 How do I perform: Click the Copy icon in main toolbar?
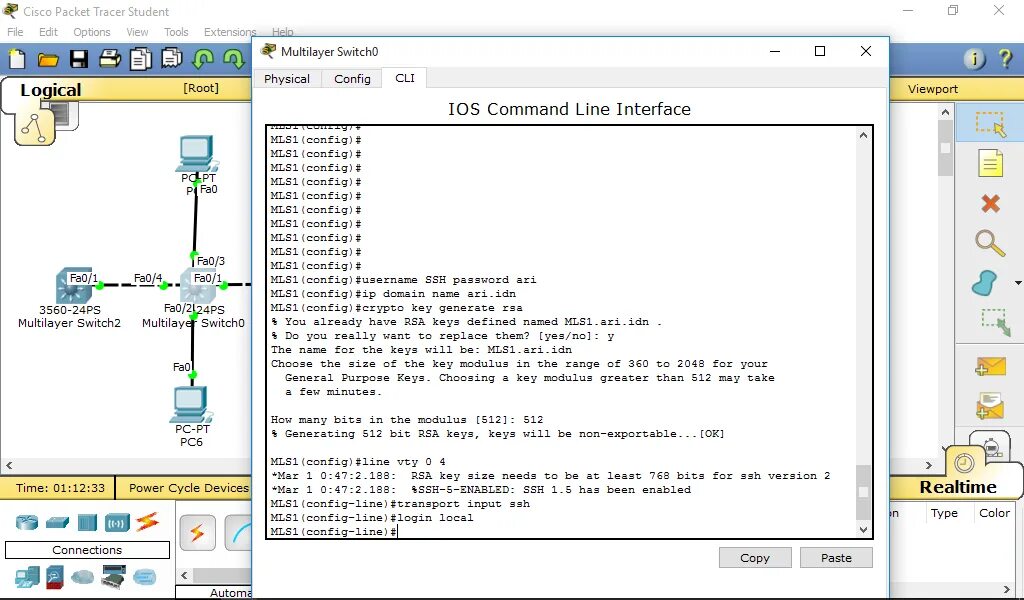tap(140, 59)
